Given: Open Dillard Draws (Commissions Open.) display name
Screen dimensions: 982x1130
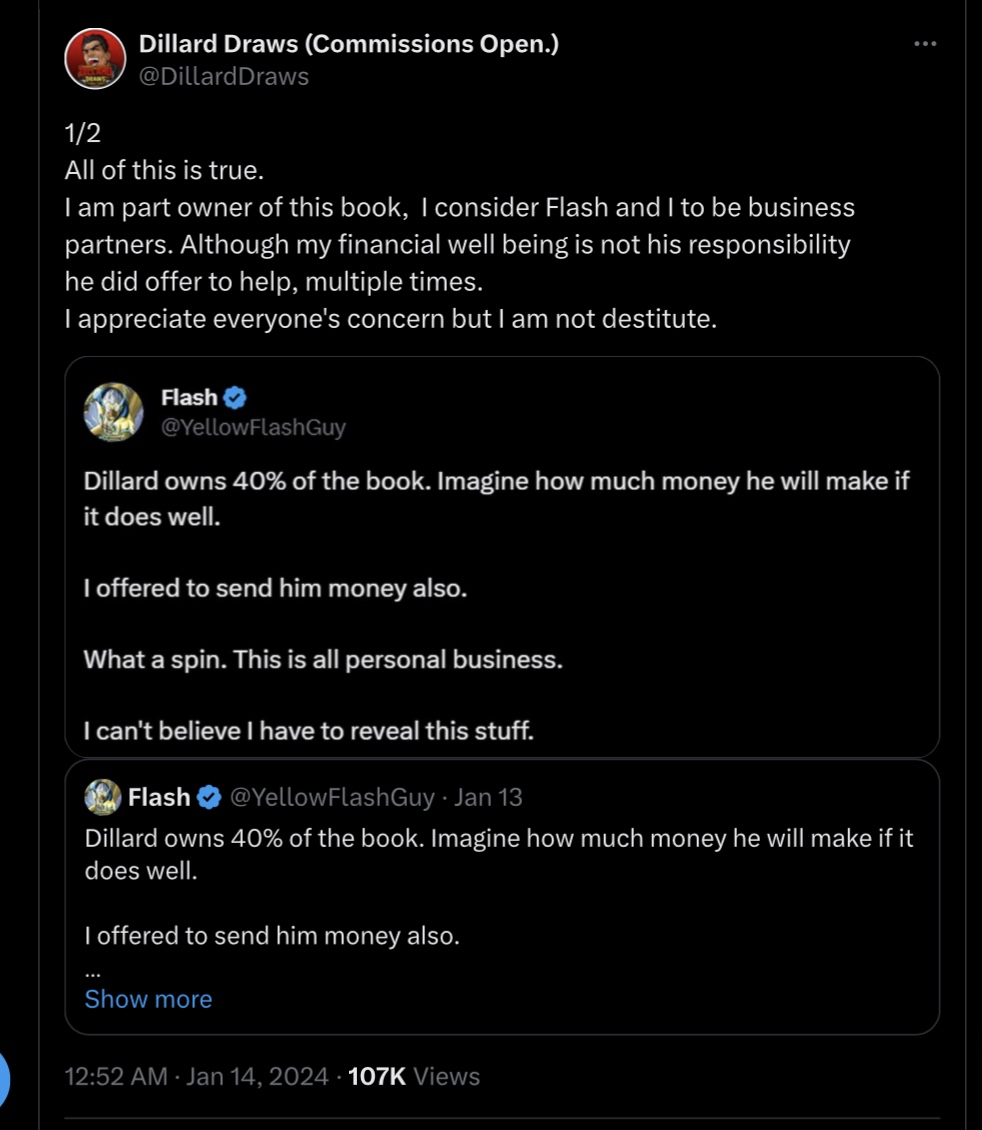Looking at the screenshot, I should click(x=349, y=44).
